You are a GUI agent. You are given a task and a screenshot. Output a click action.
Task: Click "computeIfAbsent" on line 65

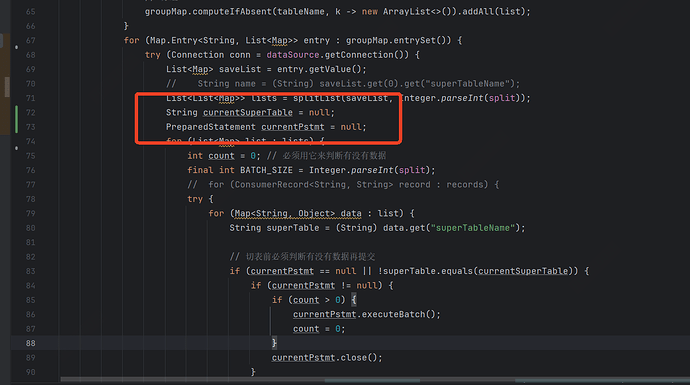tap(233, 12)
